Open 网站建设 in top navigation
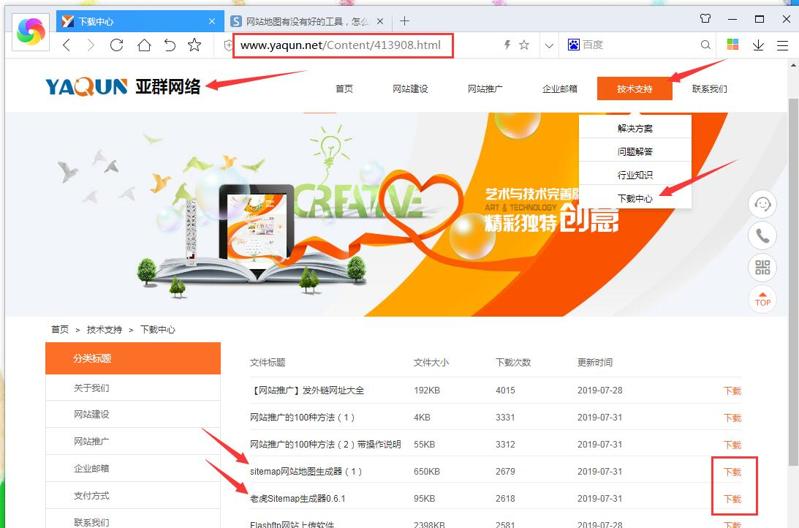The image size is (799, 528). pos(410,89)
